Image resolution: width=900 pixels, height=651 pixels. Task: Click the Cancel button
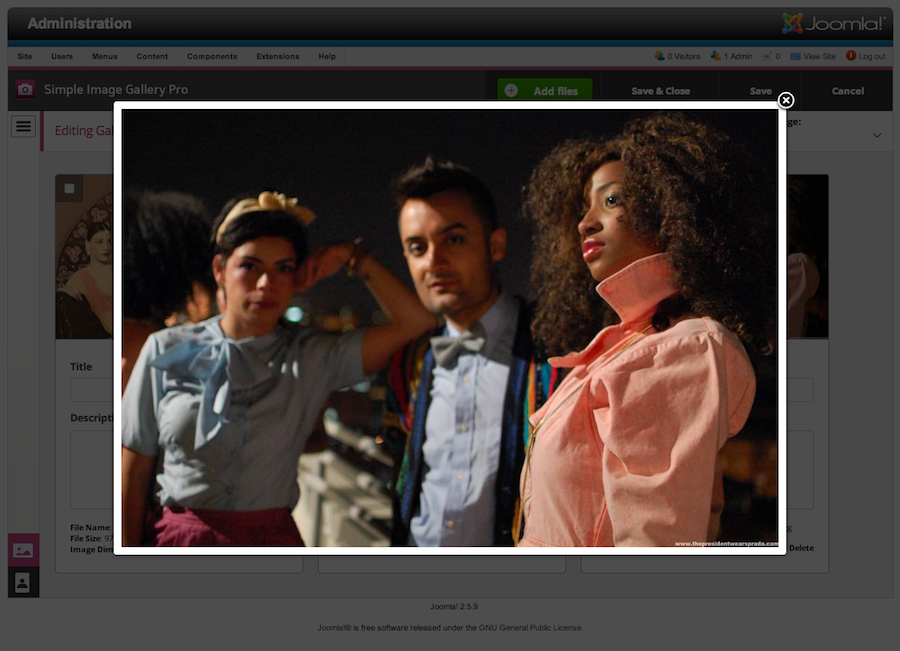848,91
